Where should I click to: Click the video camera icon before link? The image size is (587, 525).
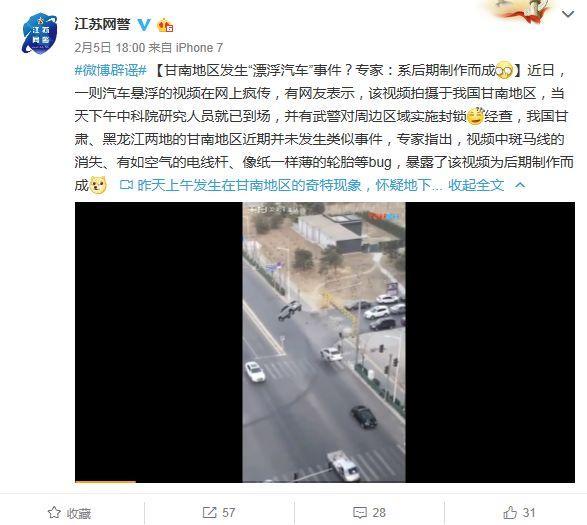coord(126,185)
